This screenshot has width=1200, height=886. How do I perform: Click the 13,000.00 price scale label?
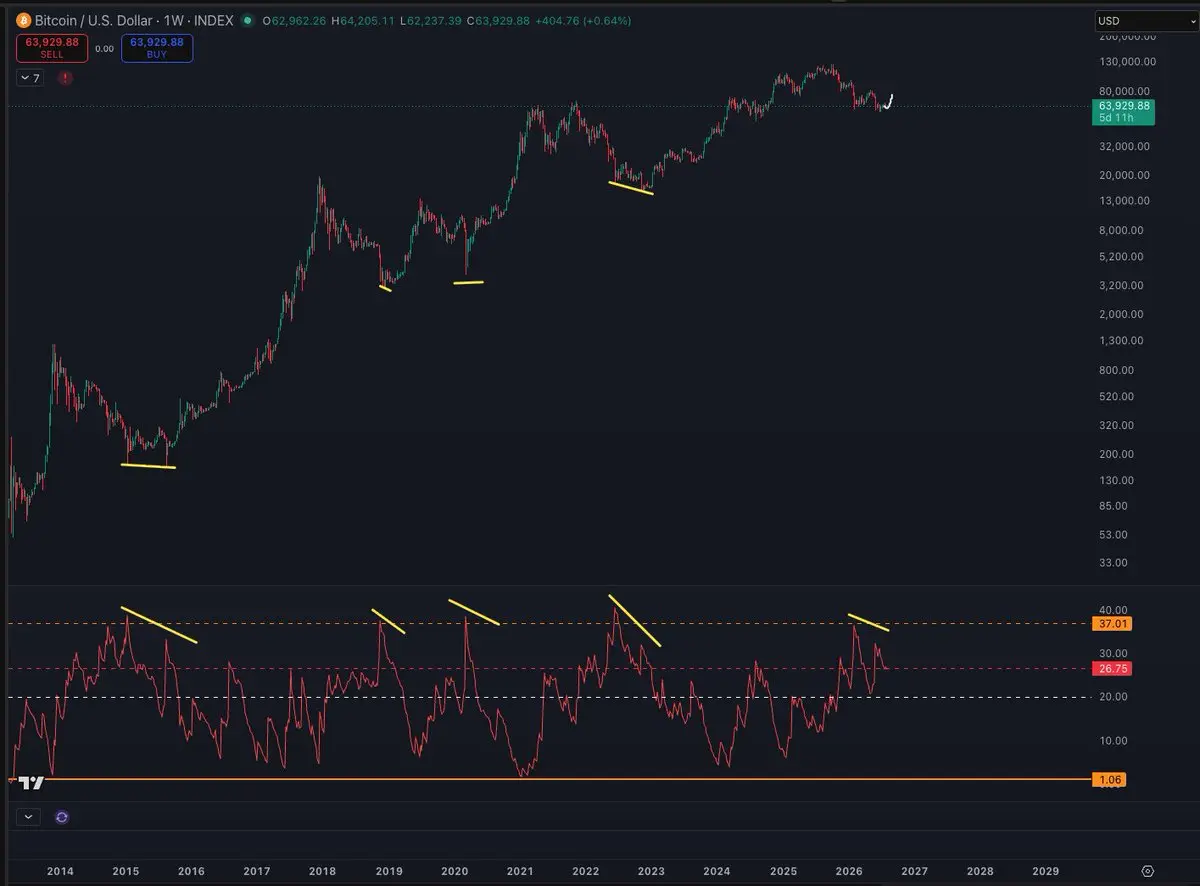[x=1126, y=201]
